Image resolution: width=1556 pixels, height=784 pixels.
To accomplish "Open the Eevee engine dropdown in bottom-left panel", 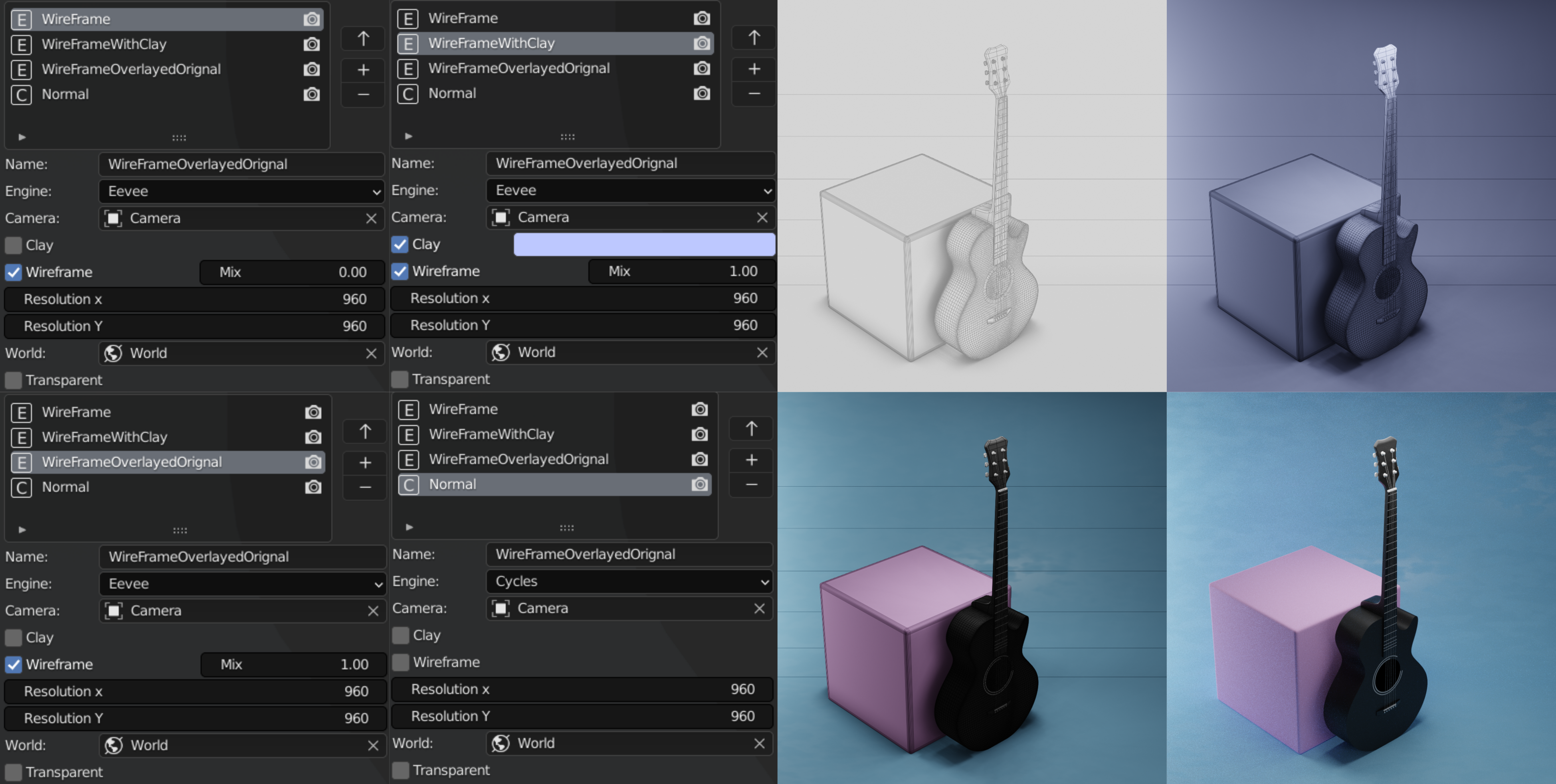I will point(243,584).
